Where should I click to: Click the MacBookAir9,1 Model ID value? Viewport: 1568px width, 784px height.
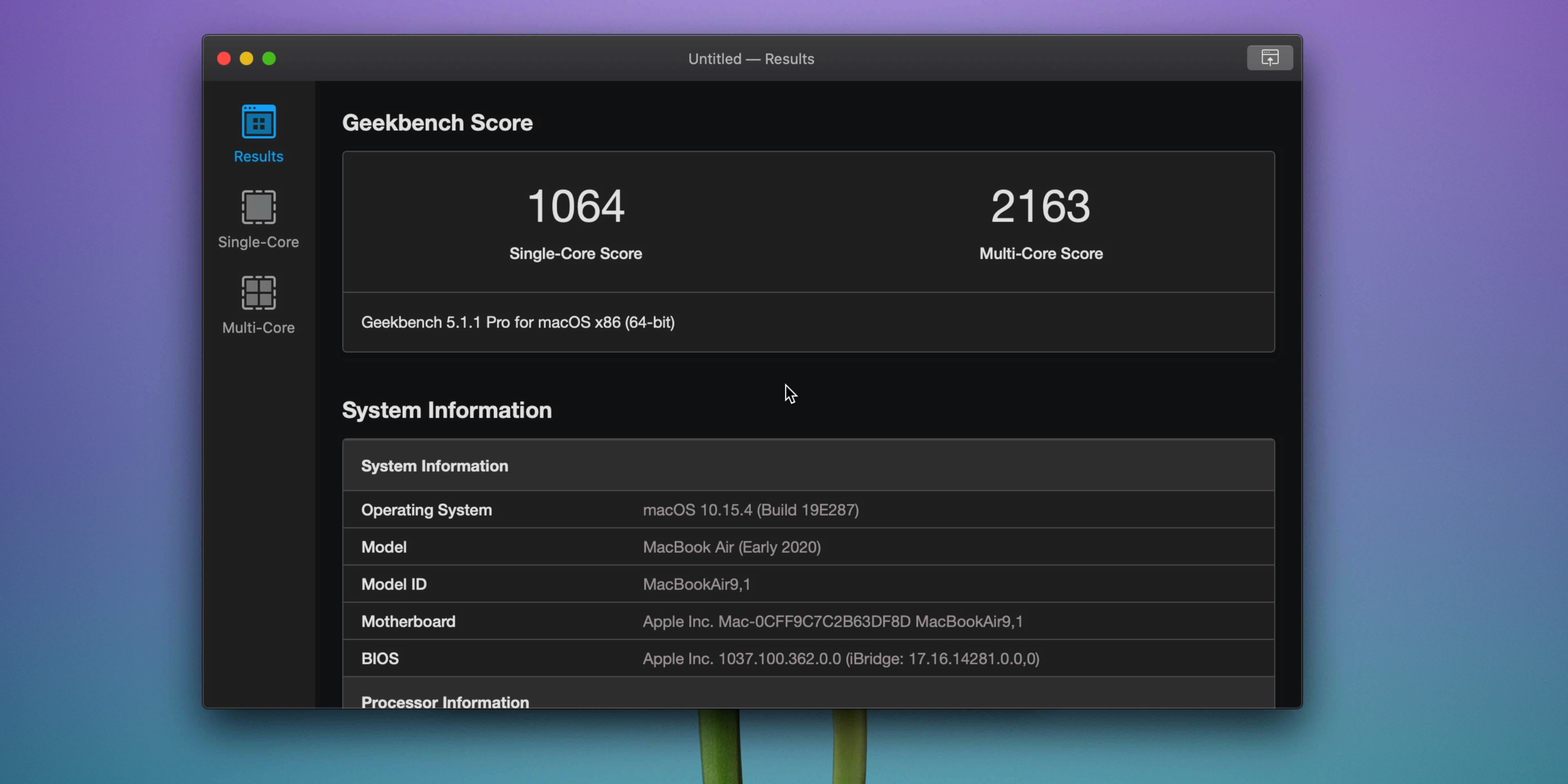click(x=696, y=584)
